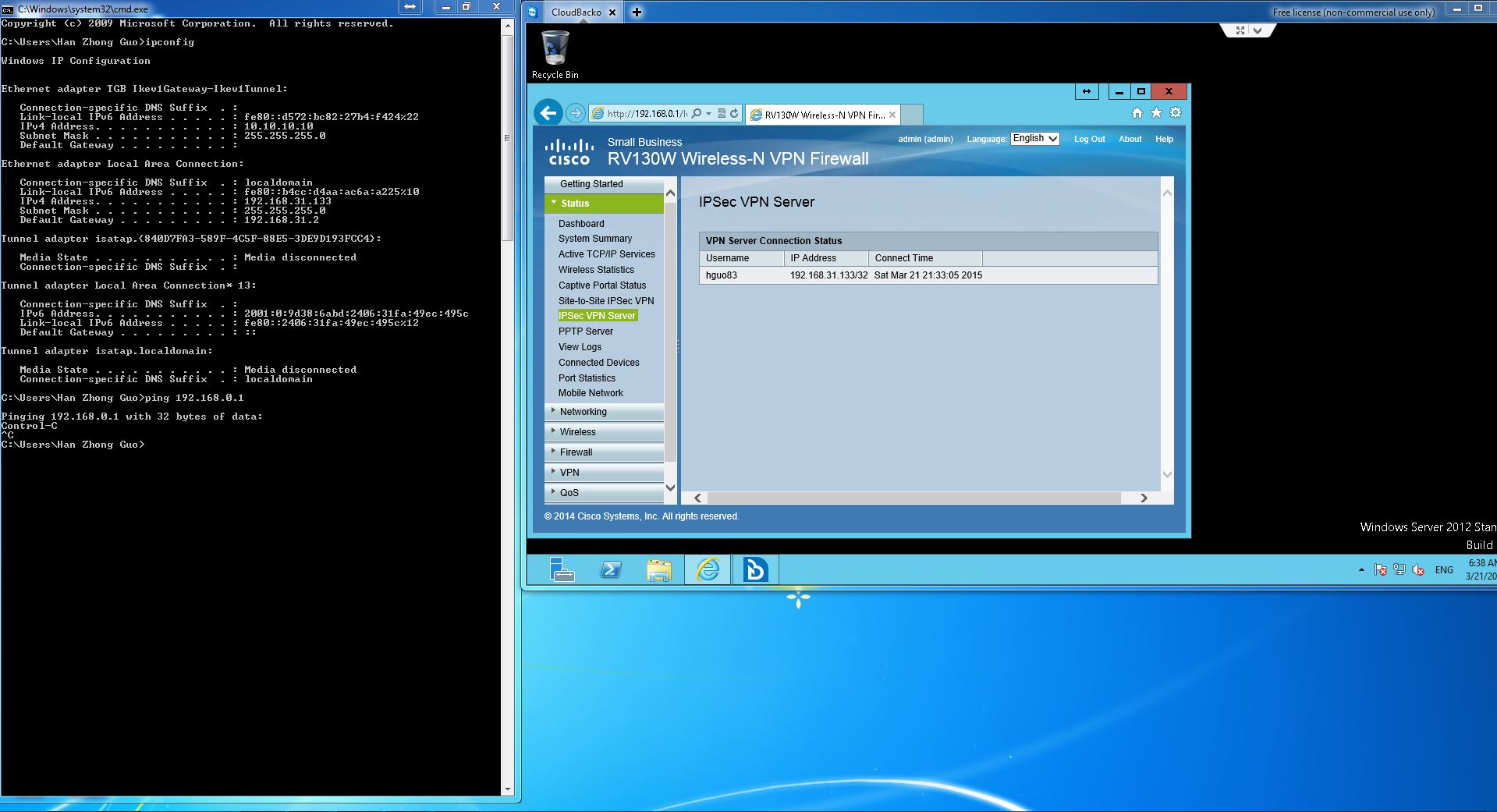
Task: Select the CloudBacko remote session tab
Action: [576, 12]
